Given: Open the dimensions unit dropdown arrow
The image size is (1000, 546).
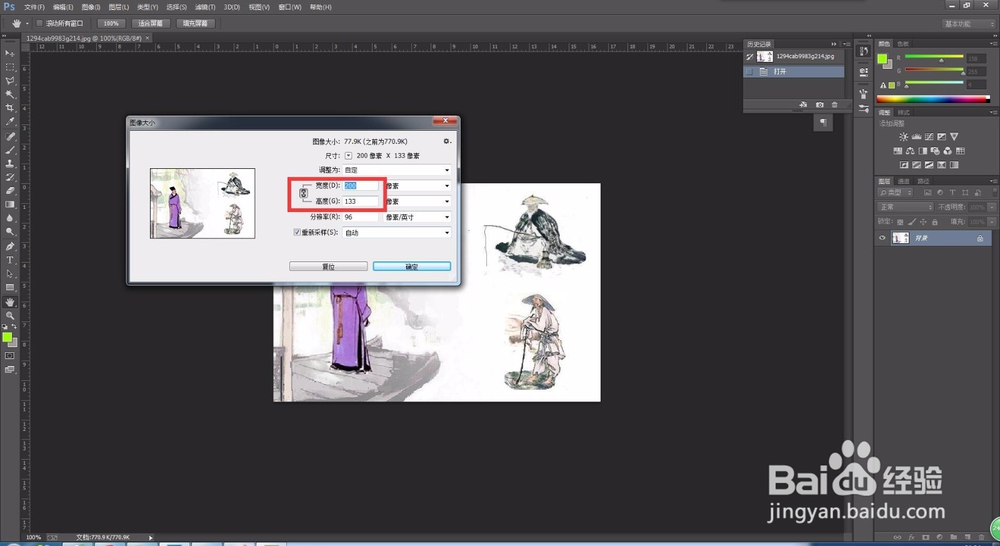Looking at the screenshot, I should click(x=348, y=156).
